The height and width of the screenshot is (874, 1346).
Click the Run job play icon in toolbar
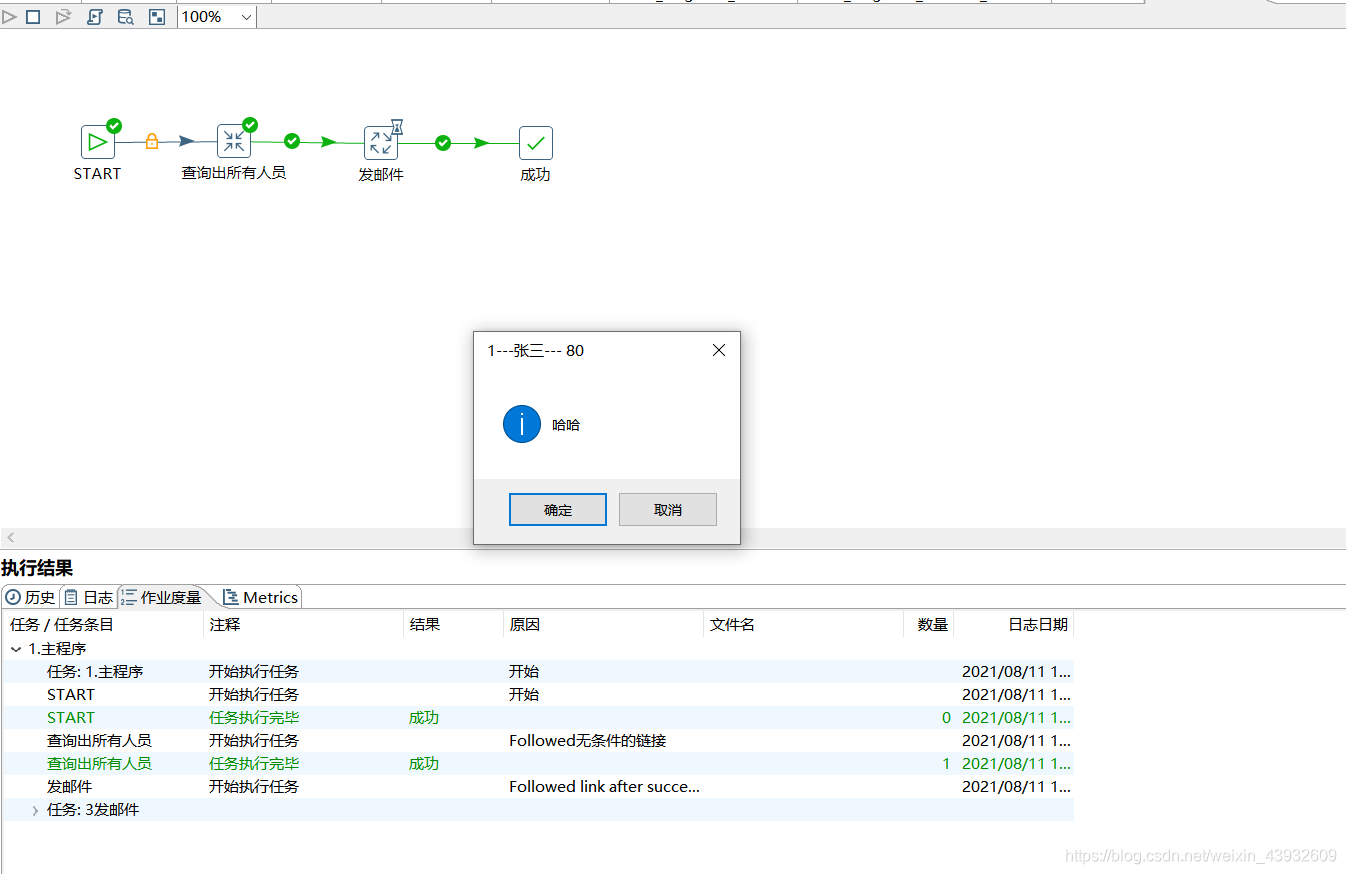click(9, 17)
